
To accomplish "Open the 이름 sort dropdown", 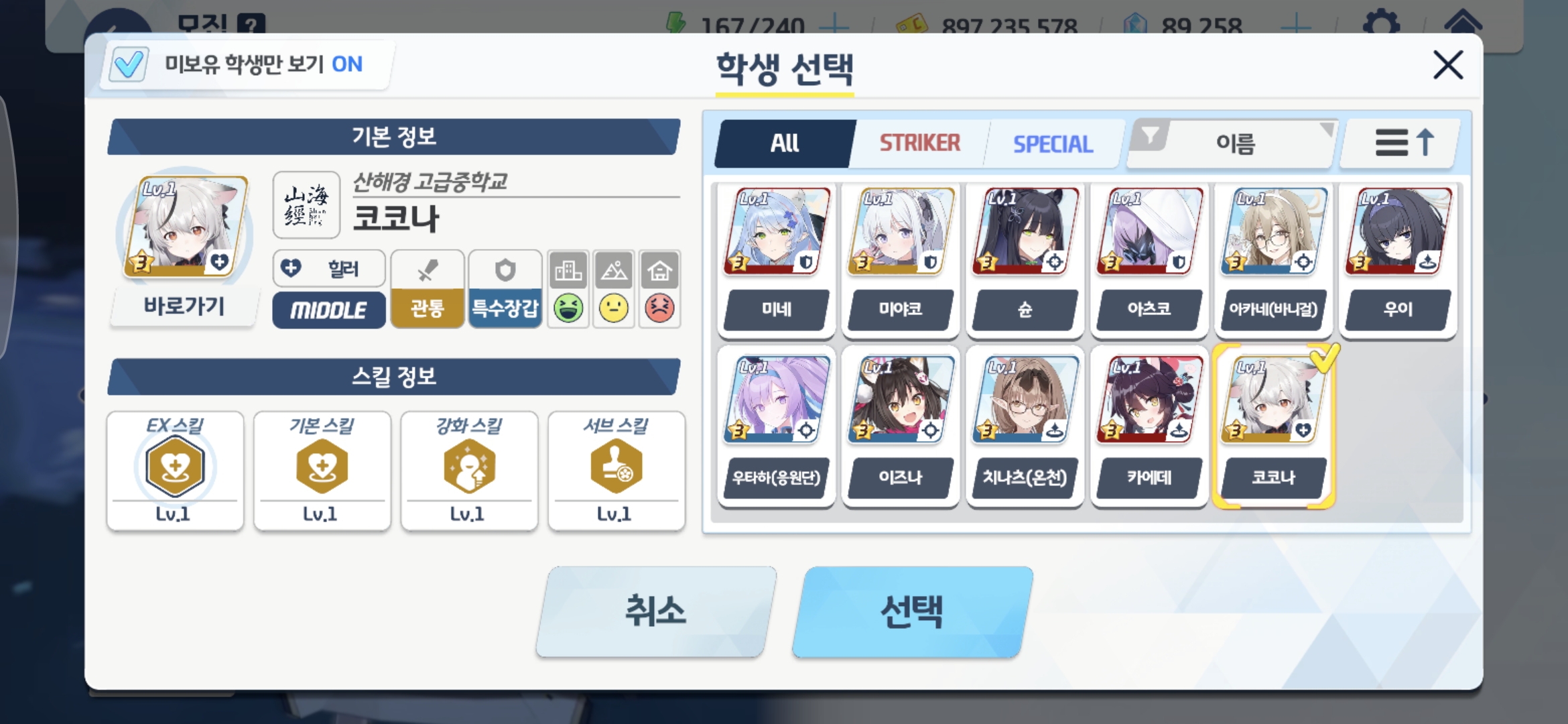I will (1236, 143).
